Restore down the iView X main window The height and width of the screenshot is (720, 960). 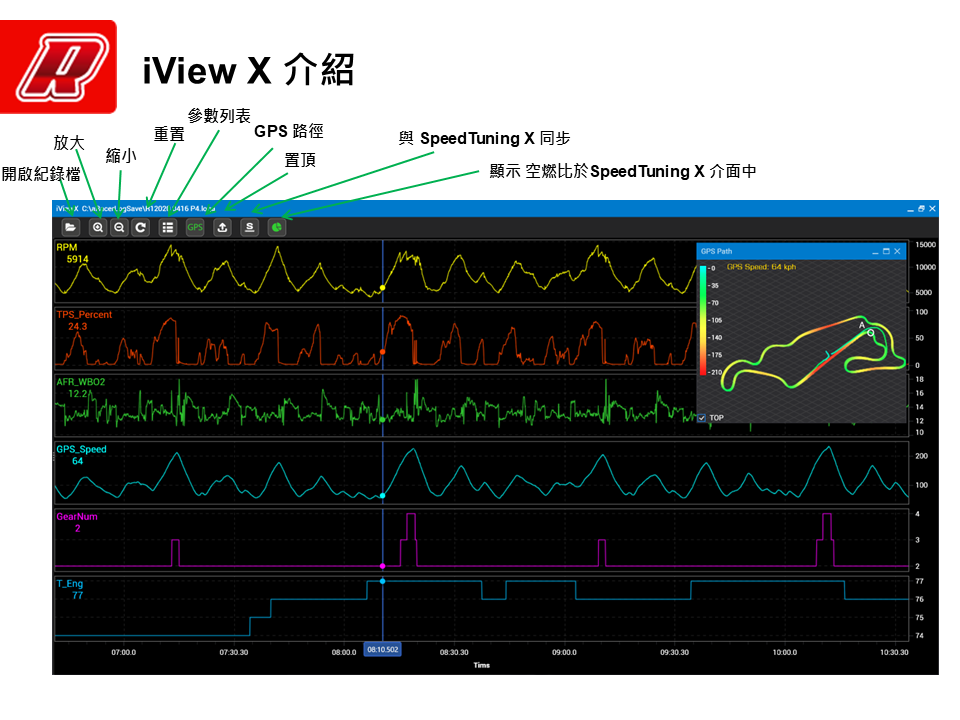point(921,208)
